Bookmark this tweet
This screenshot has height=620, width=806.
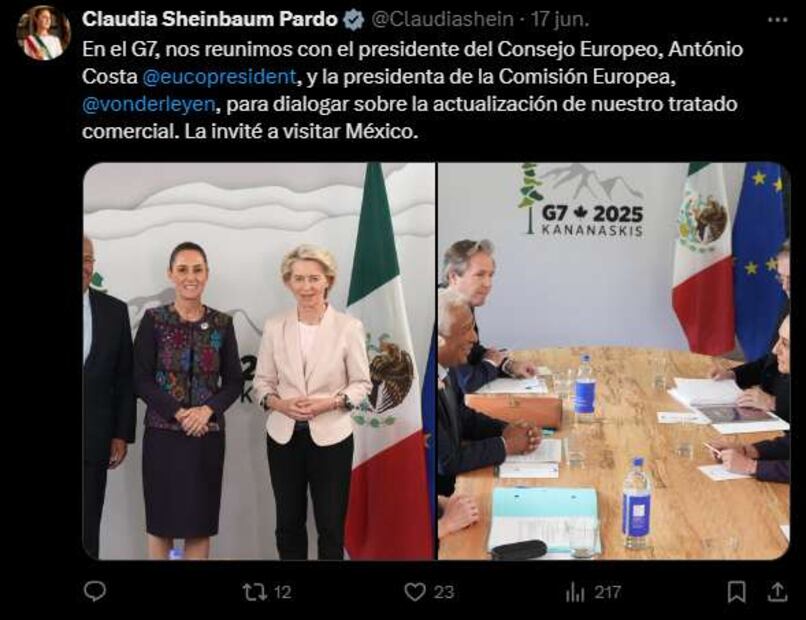coord(737,592)
